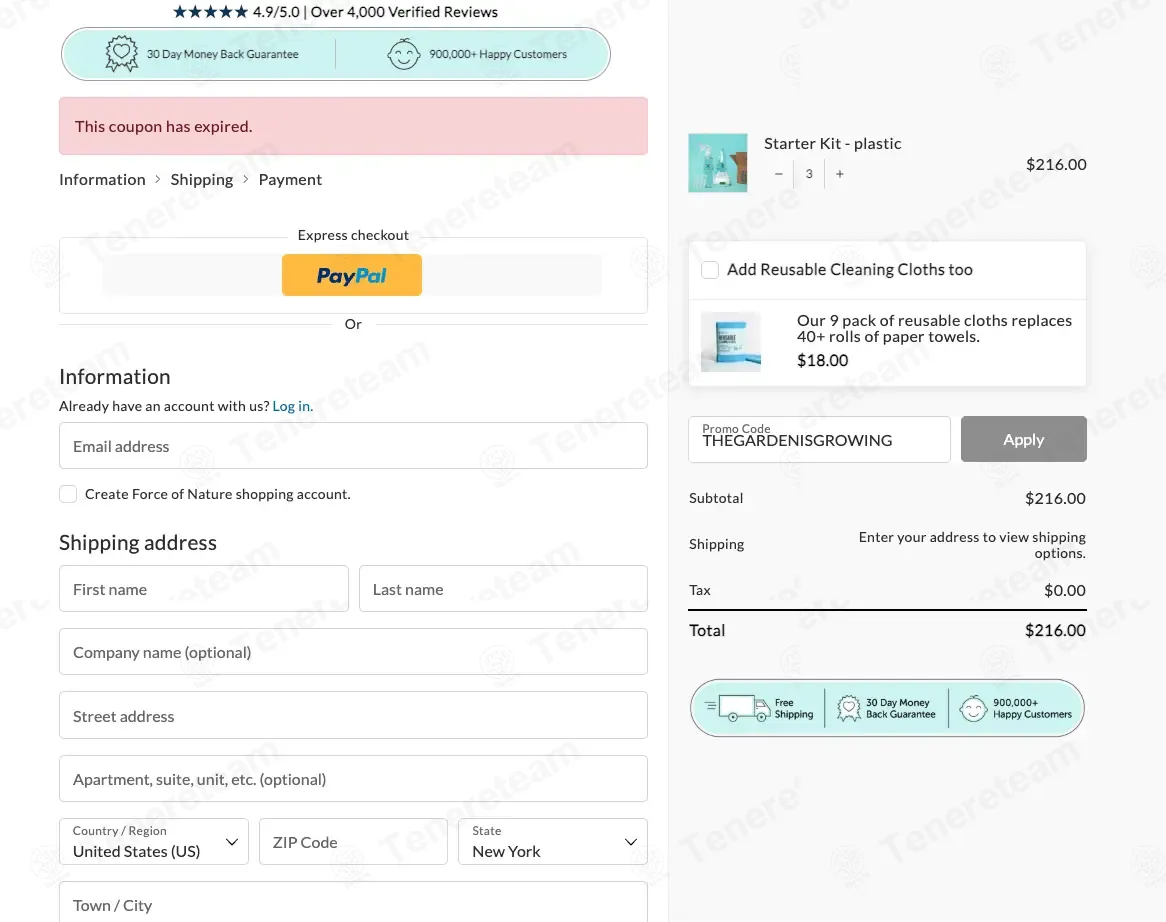1166x922 pixels.
Task: Open the Country / Region dropdown
Action: point(154,842)
